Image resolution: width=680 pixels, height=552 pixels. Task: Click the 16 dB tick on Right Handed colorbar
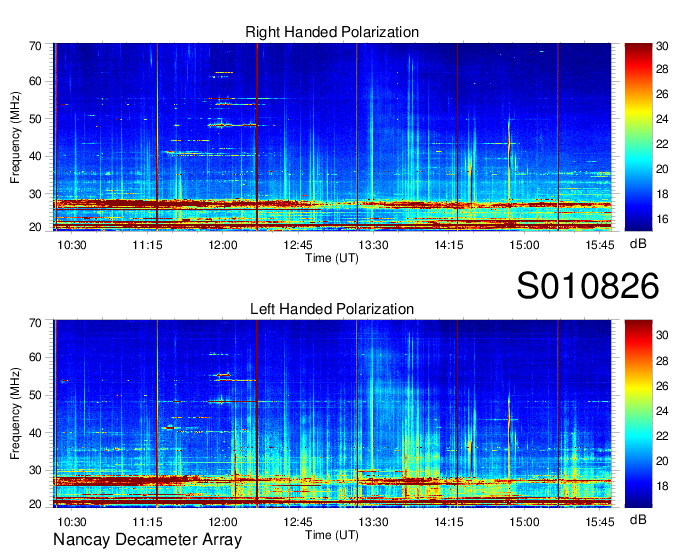click(662, 219)
